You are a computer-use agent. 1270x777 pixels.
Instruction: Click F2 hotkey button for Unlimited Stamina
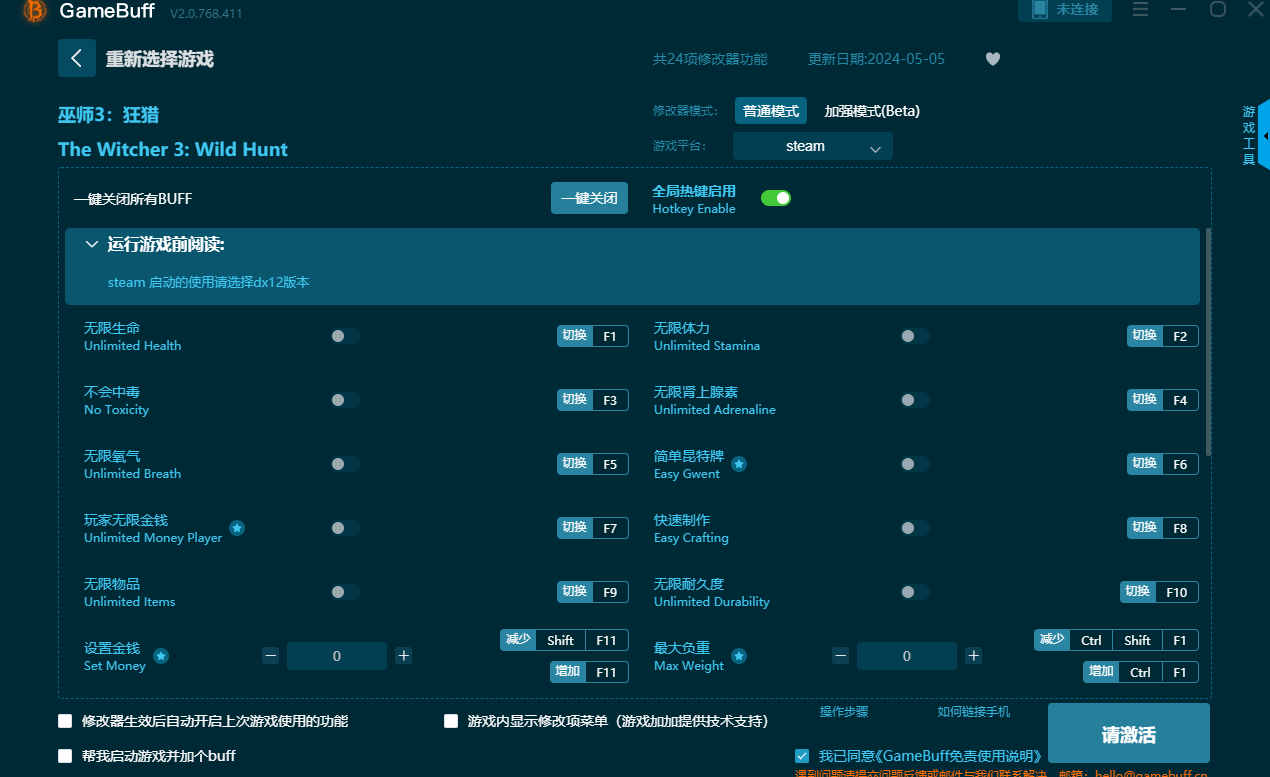[x=1162, y=336]
